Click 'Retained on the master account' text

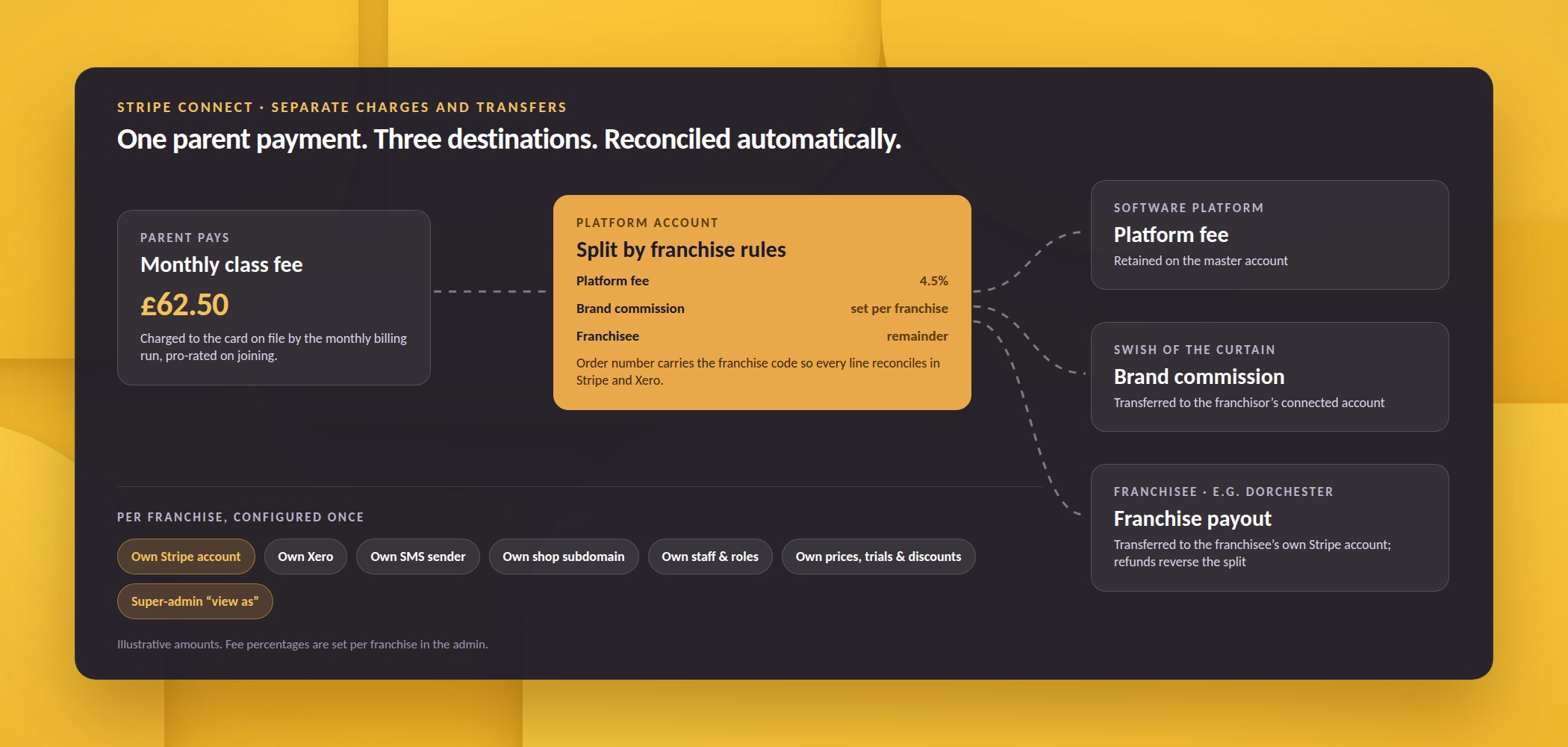point(1201,261)
